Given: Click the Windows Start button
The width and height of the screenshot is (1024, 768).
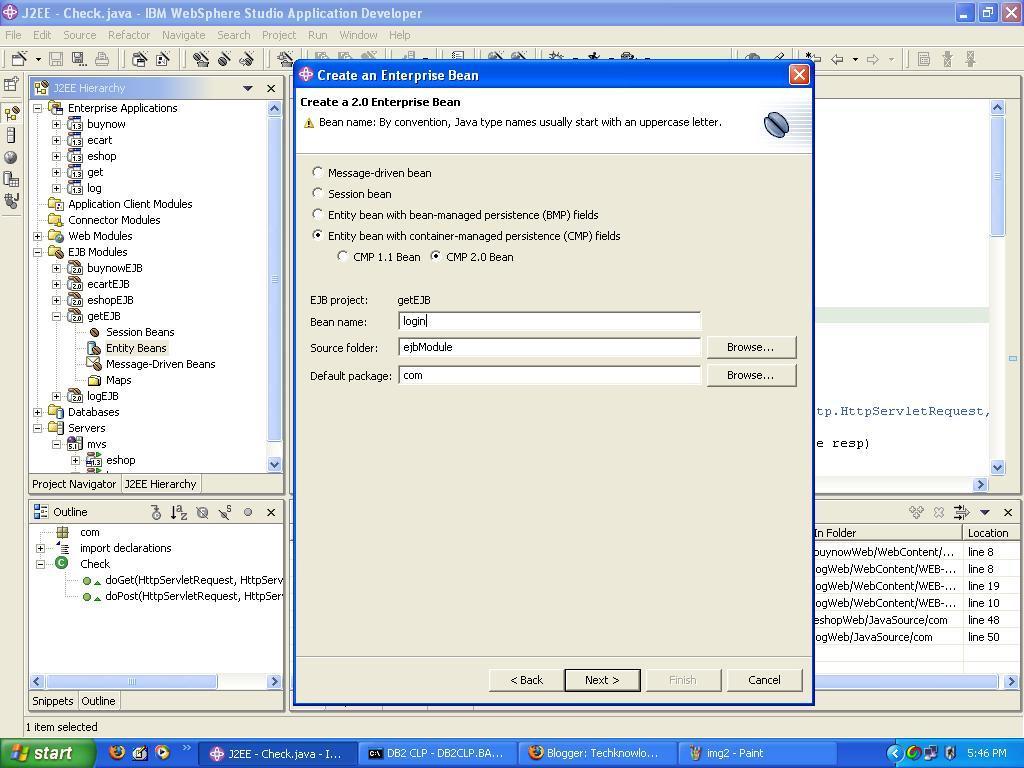Looking at the screenshot, I should point(47,754).
